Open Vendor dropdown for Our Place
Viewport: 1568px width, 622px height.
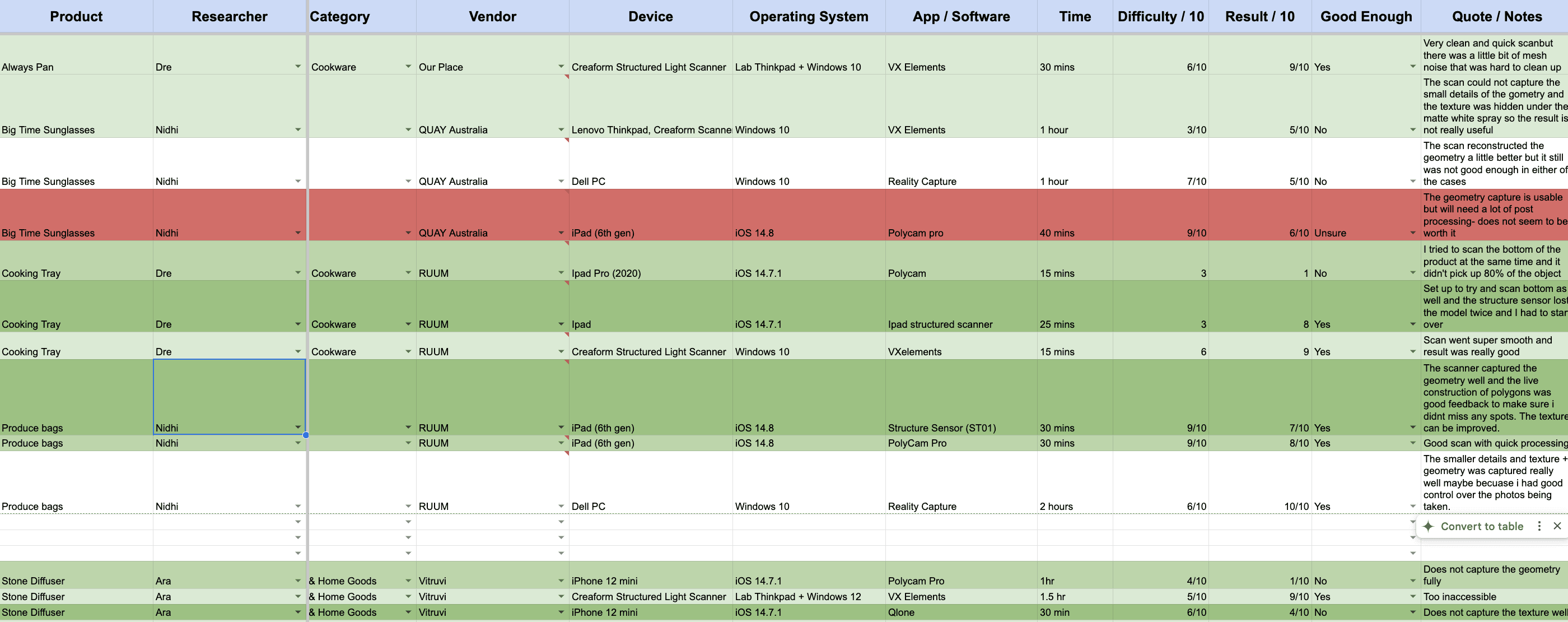561,67
